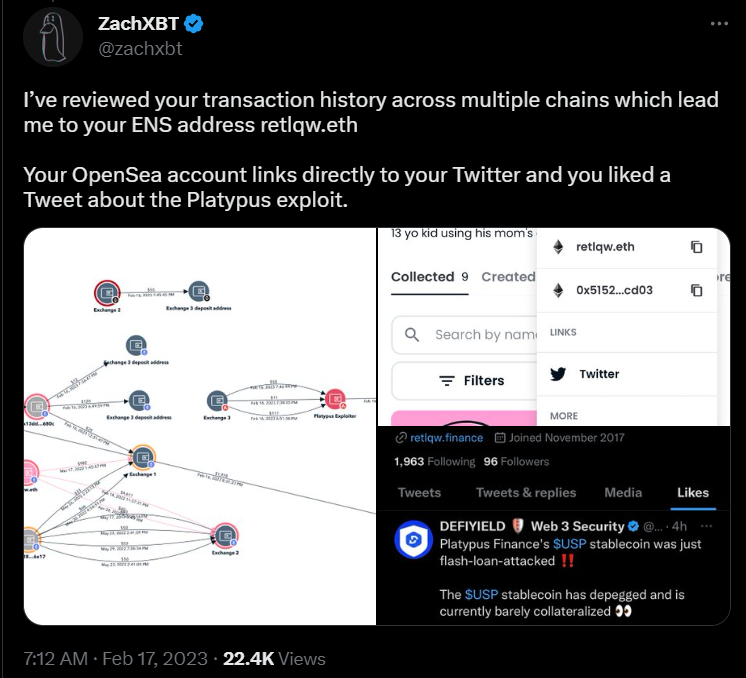This screenshot has width=746, height=678.
Task: Open the Media tab
Action: point(623,492)
